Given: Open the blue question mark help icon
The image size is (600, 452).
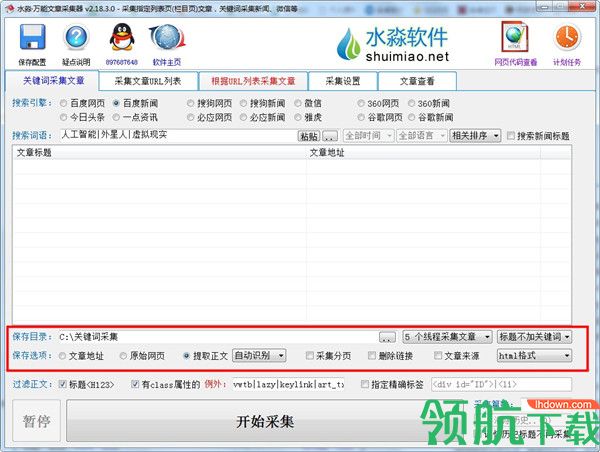Looking at the screenshot, I should (76, 37).
